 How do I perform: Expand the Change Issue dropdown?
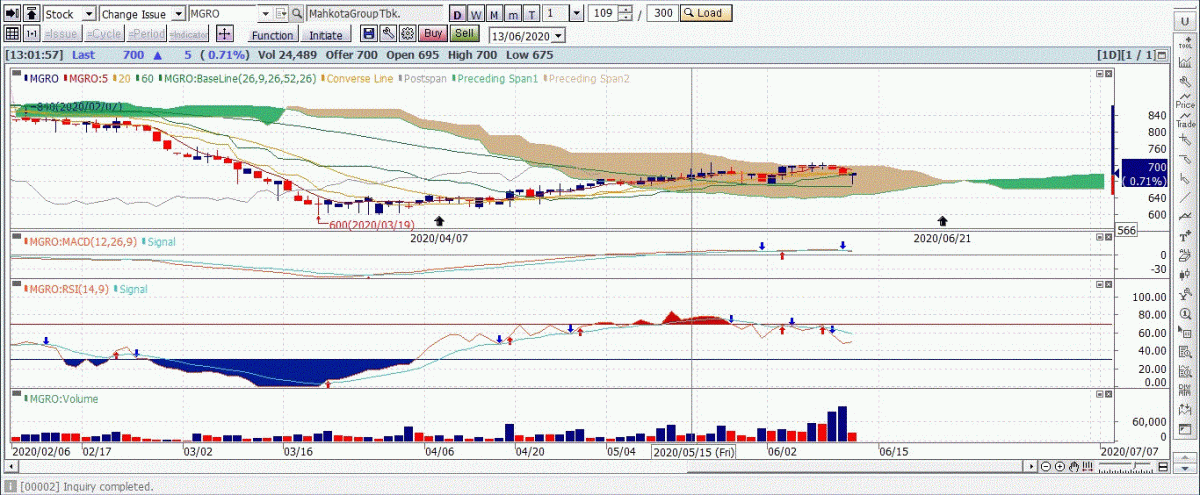[x=178, y=14]
